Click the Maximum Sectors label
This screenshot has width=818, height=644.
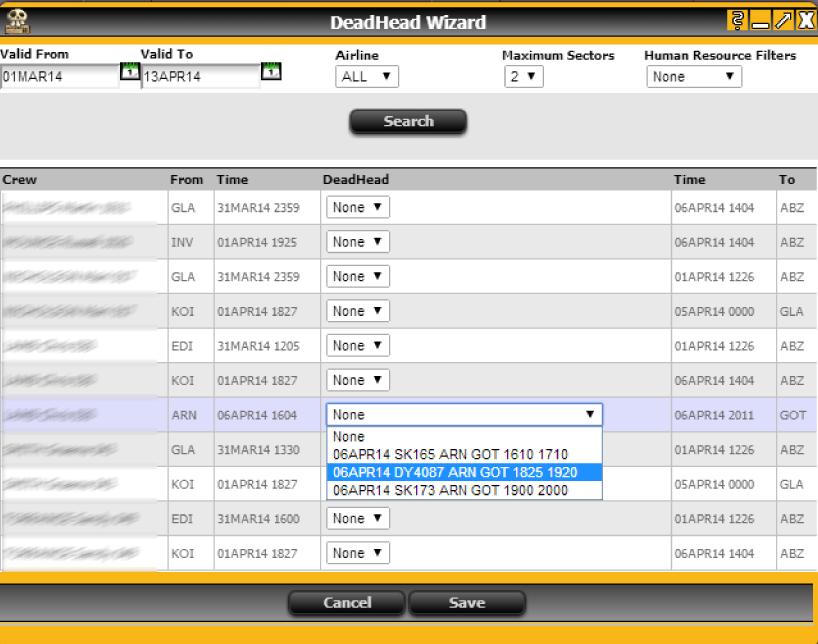click(558, 55)
